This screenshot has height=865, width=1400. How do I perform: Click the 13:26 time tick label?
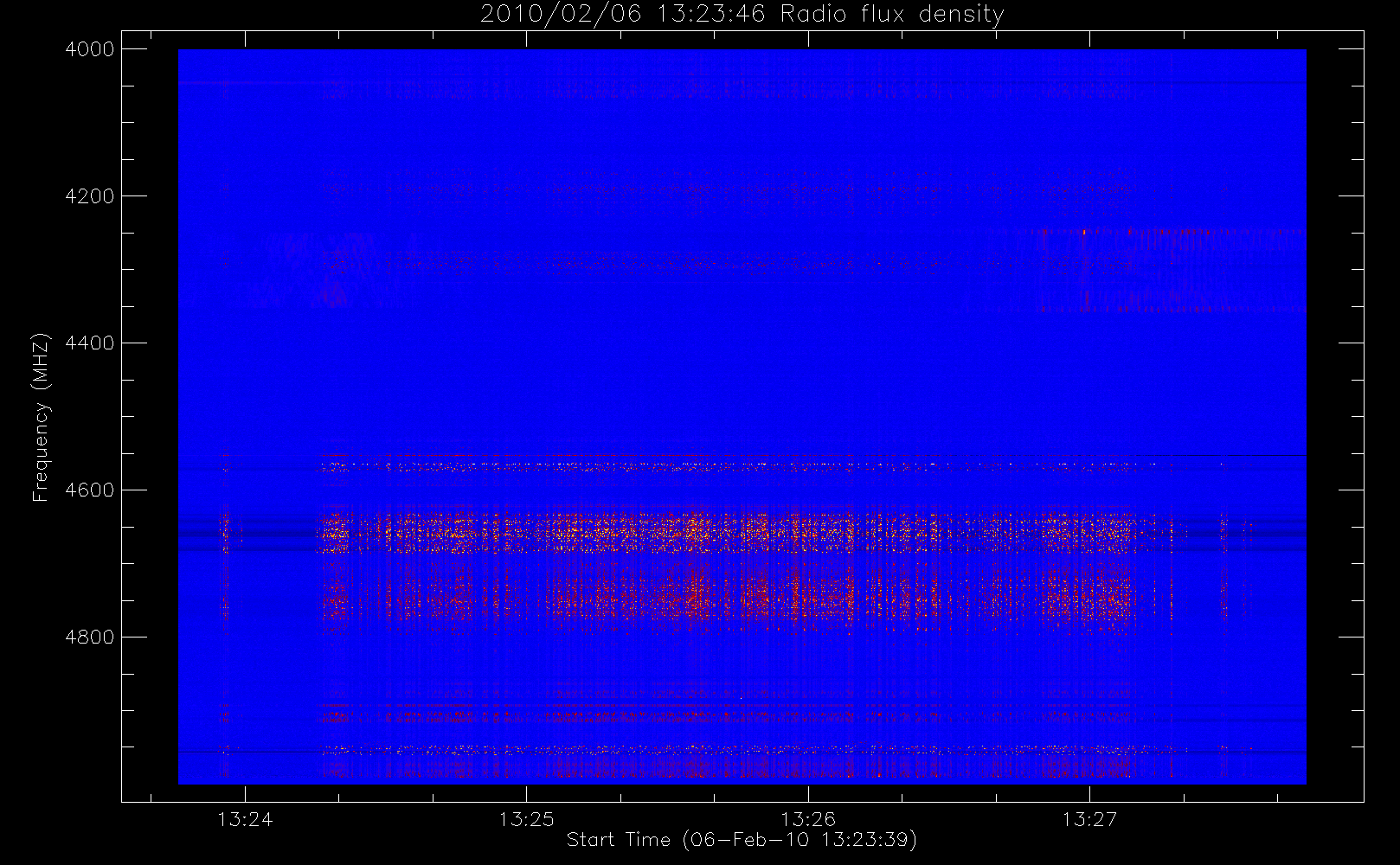coord(808,819)
